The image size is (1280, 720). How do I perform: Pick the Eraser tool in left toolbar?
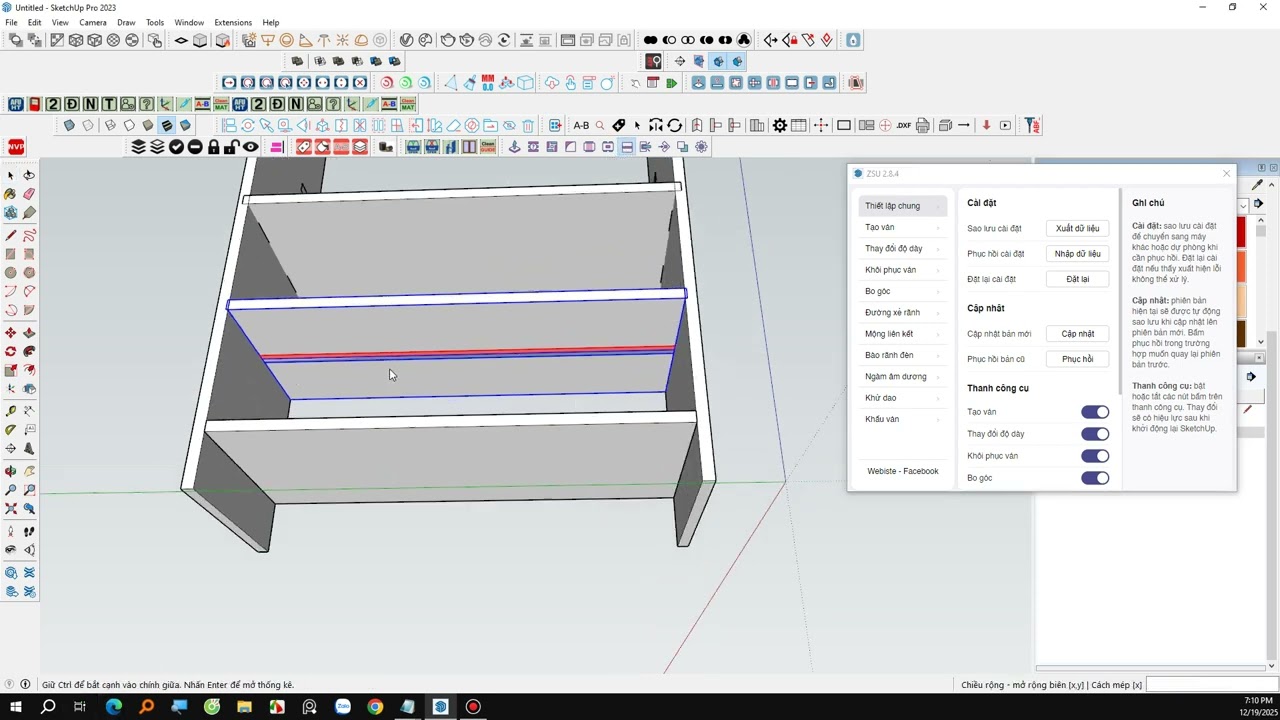point(29,194)
